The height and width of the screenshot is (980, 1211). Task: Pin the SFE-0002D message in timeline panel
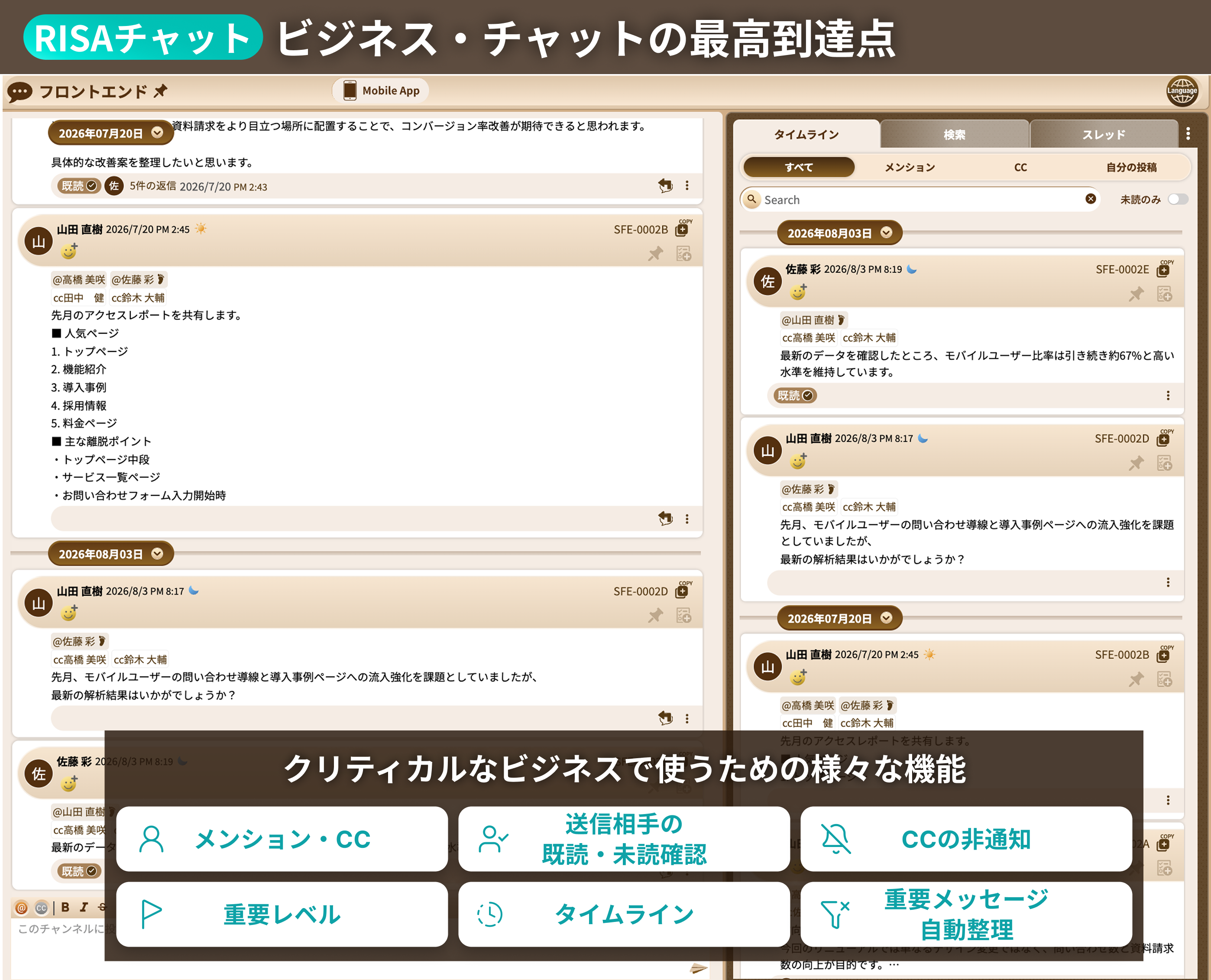(x=1136, y=464)
